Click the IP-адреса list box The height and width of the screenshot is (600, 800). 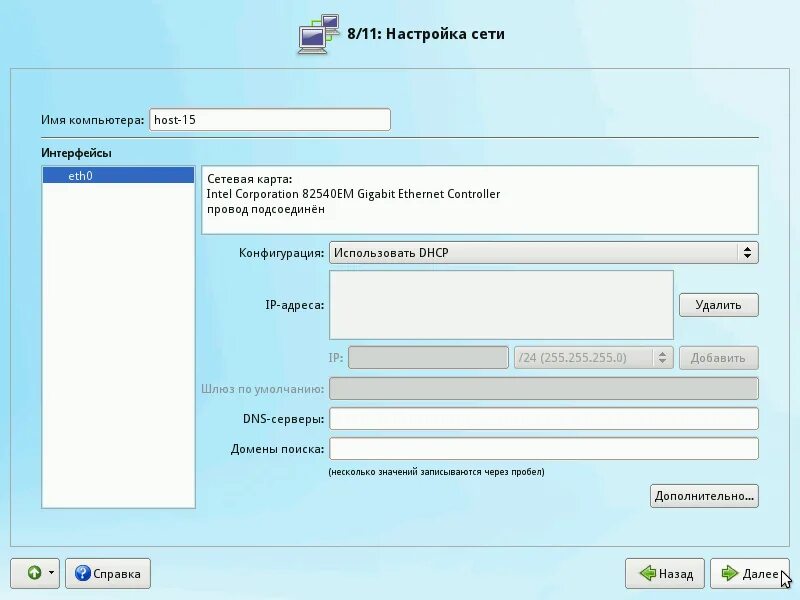[x=501, y=305]
